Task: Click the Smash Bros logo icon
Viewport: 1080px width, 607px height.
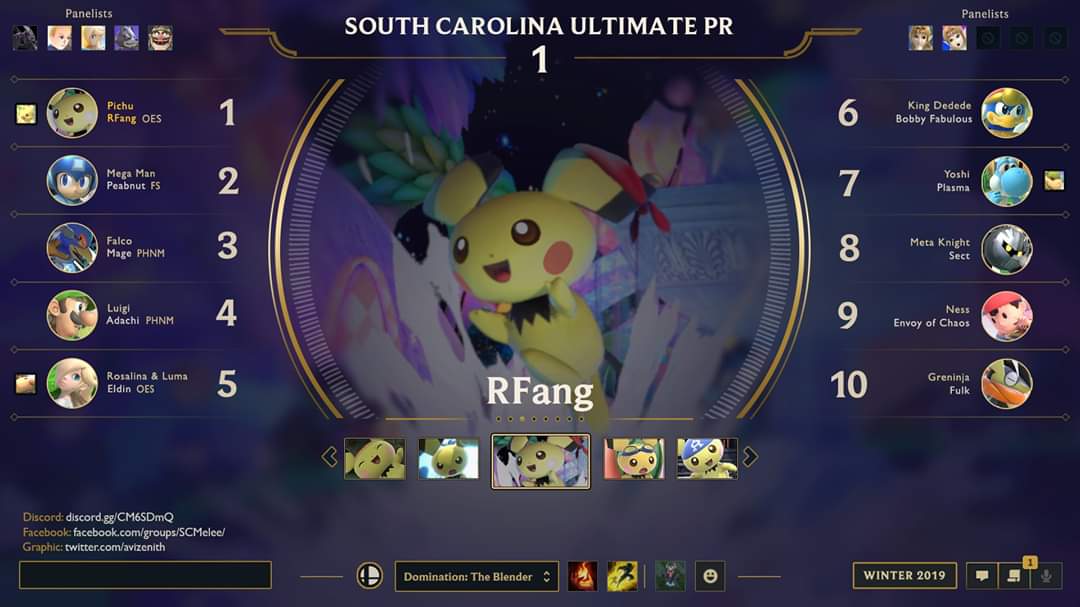Action: 370,575
